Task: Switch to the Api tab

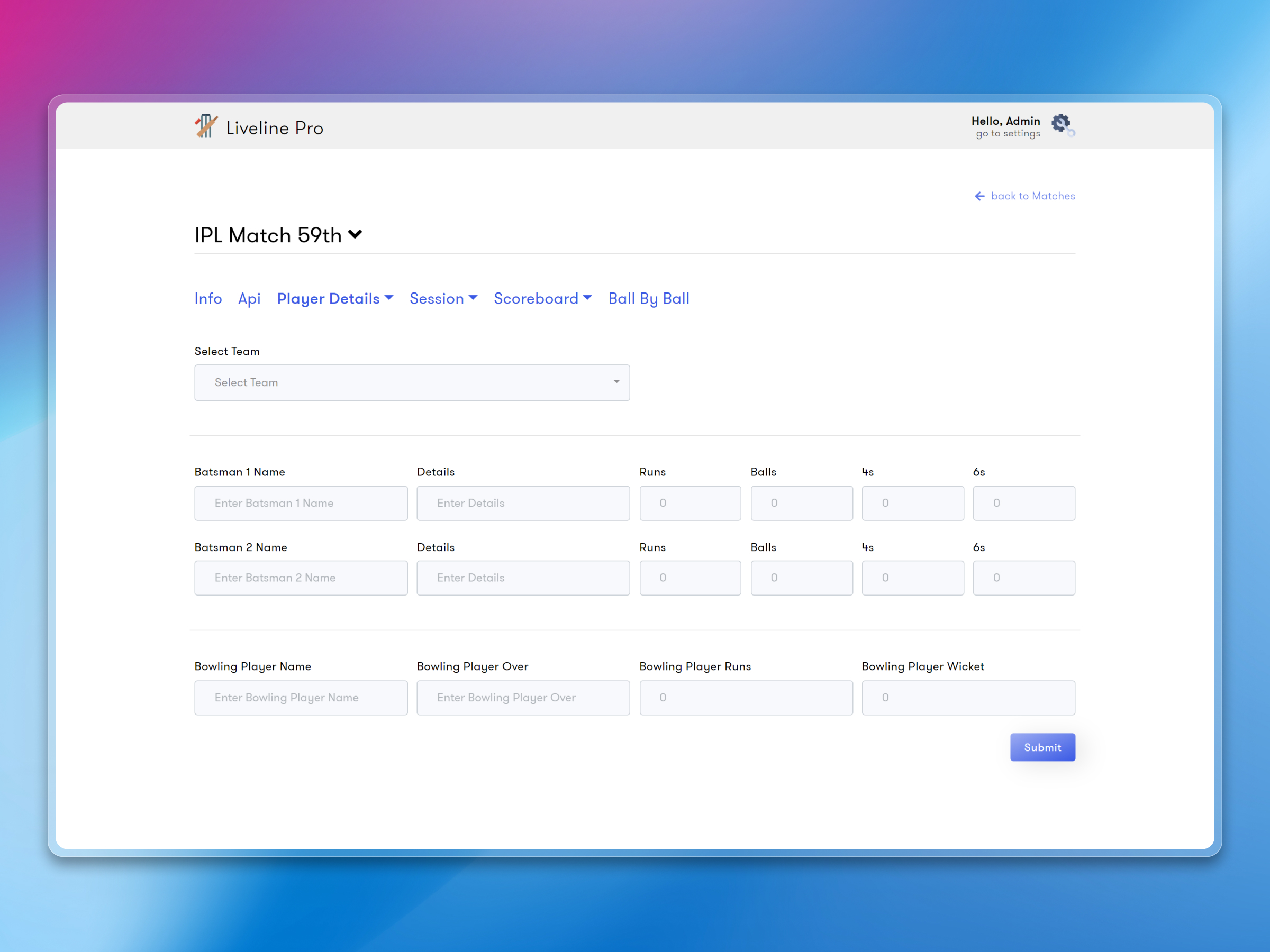Action: coord(249,298)
